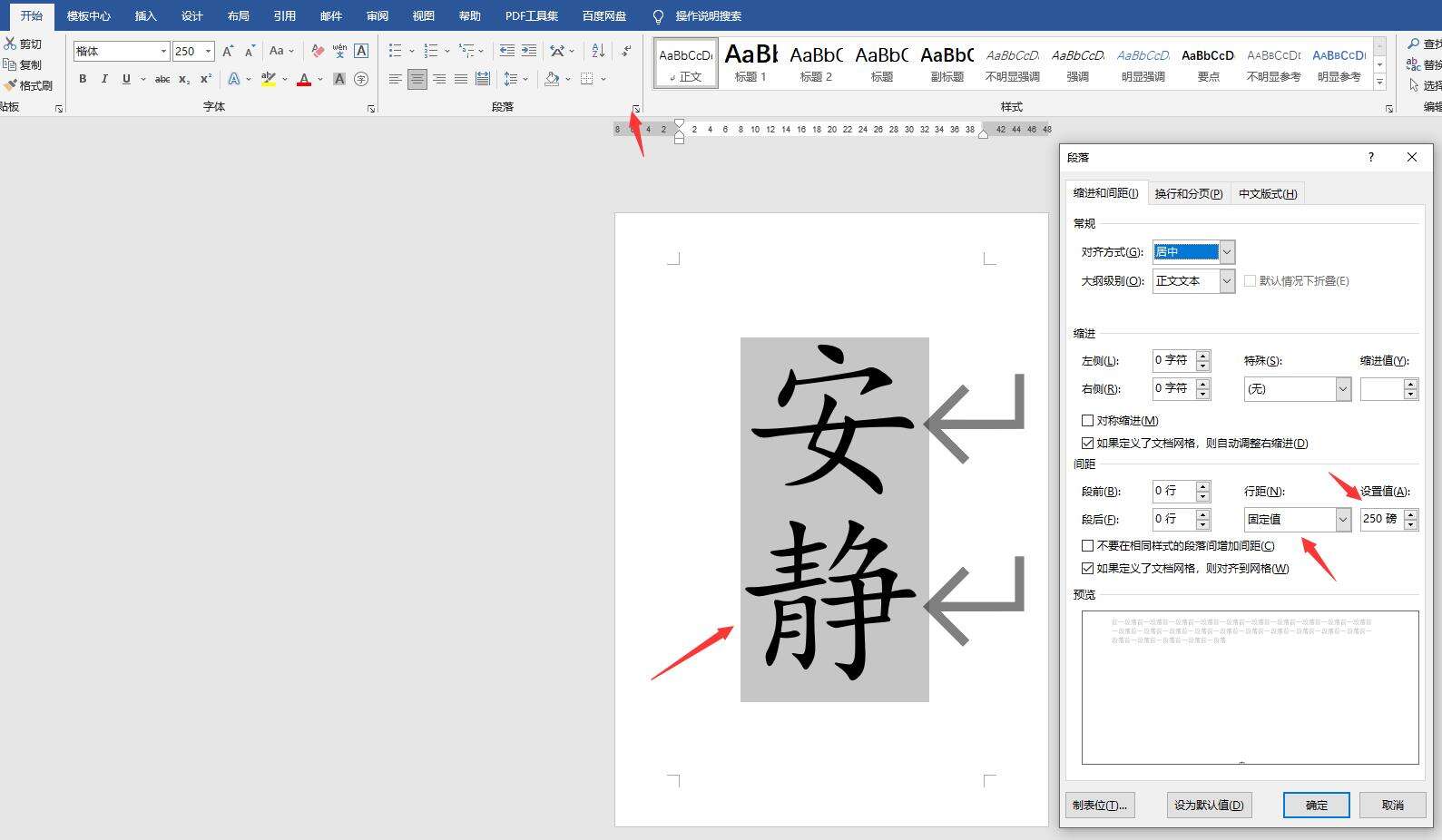Expand the styles gallery more button
Viewport: 1442px width, 840px height.
(1379, 82)
